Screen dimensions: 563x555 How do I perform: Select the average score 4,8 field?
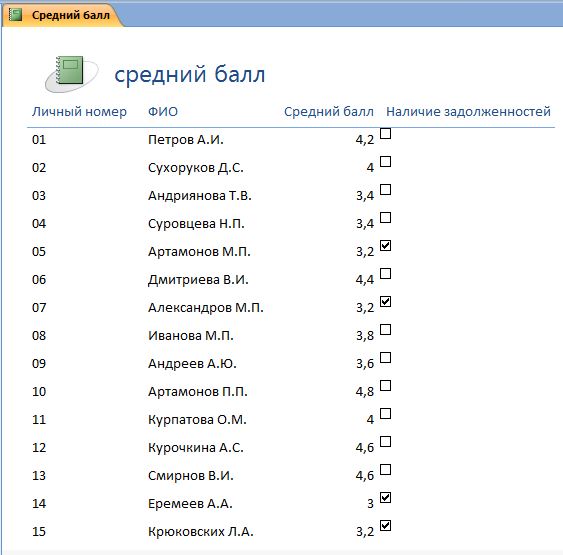tap(364, 391)
